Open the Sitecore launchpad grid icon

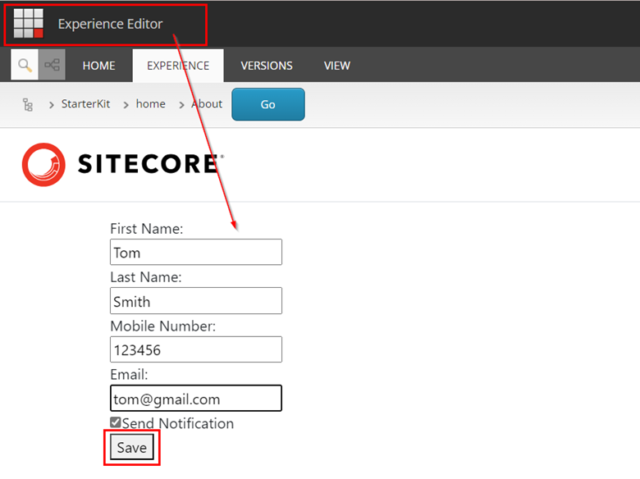click(28, 23)
